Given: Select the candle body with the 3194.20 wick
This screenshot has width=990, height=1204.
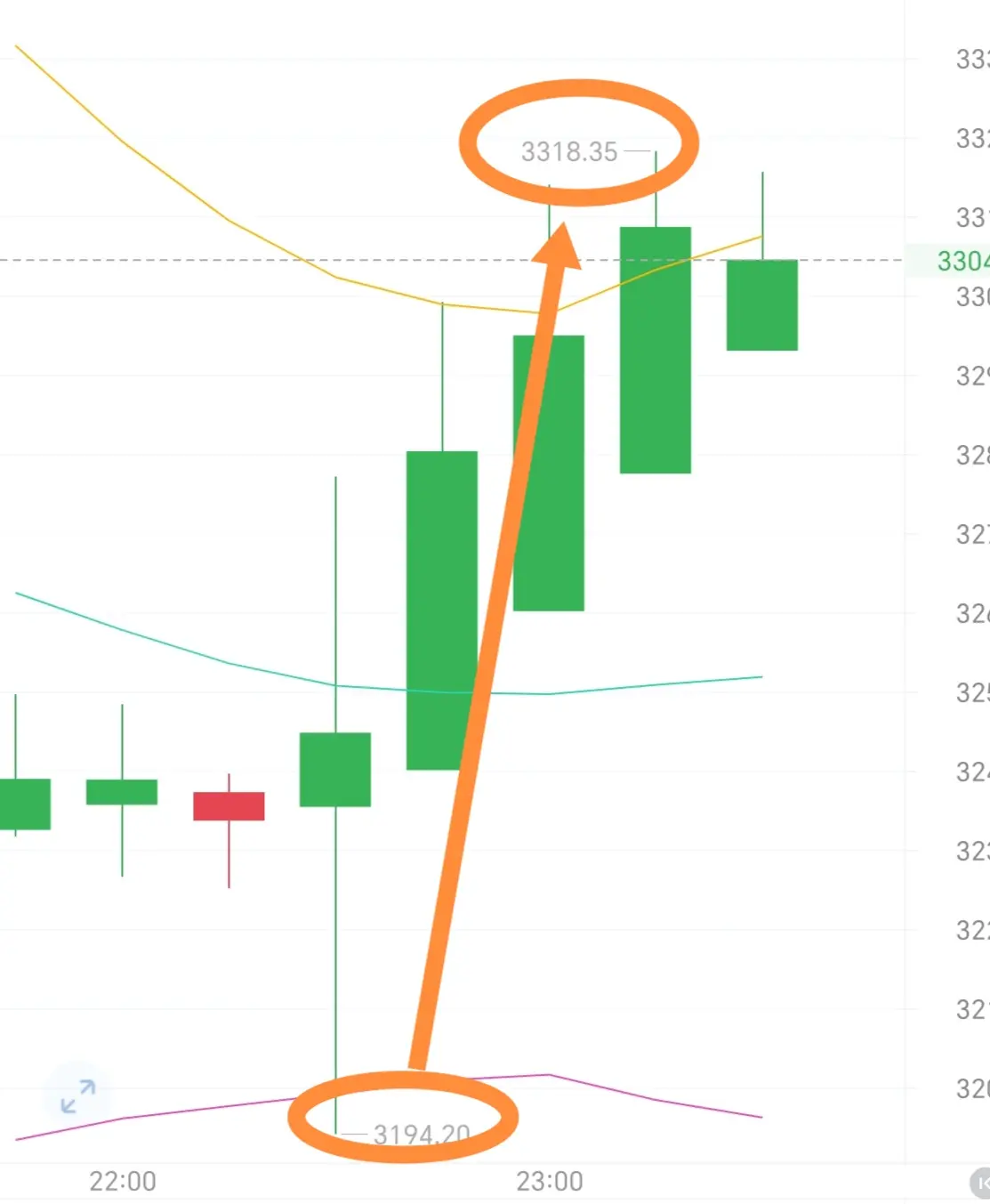Looking at the screenshot, I should [x=335, y=770].
